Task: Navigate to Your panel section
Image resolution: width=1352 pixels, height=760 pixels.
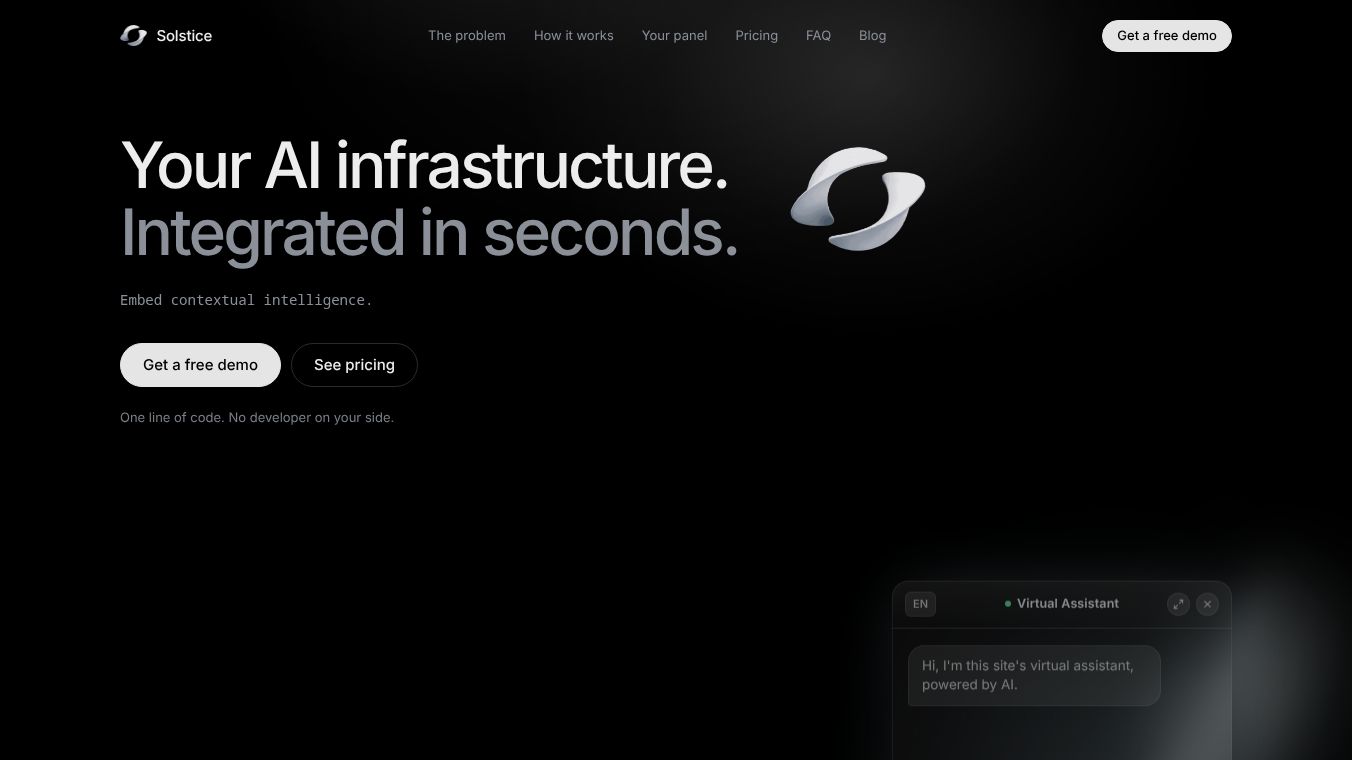Action: coord(675,36)
